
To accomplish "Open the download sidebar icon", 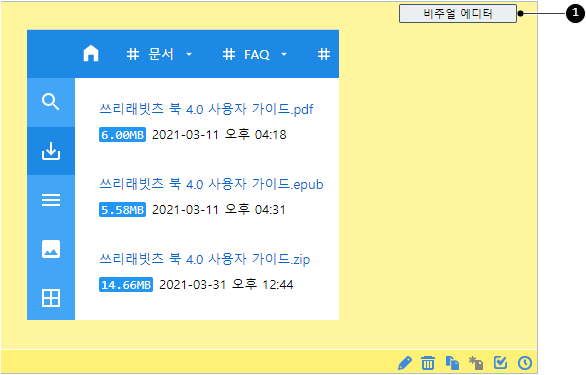I will pos(51,151).
